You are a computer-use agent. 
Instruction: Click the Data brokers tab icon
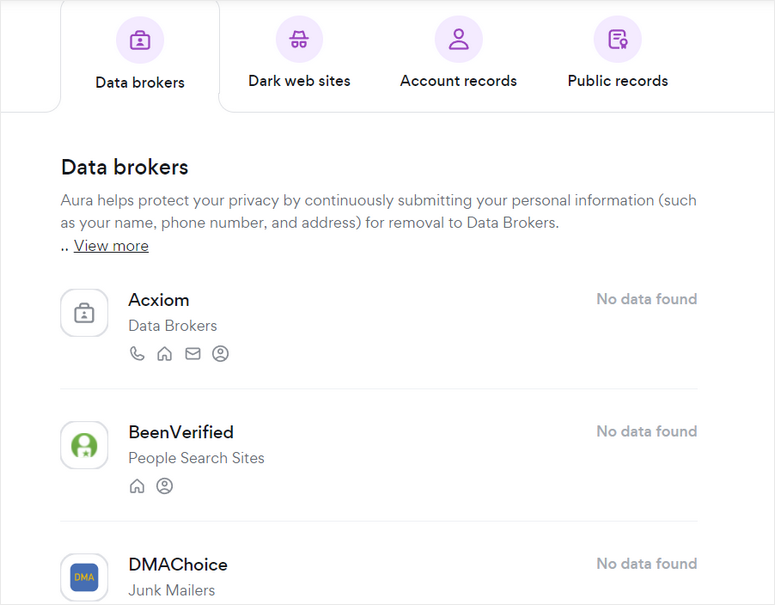coord(140,40)
